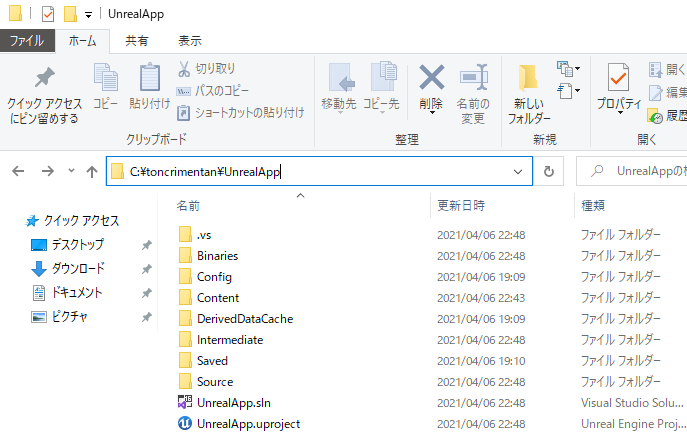Open 移動先 (Move to) menu

click(339, 89)
